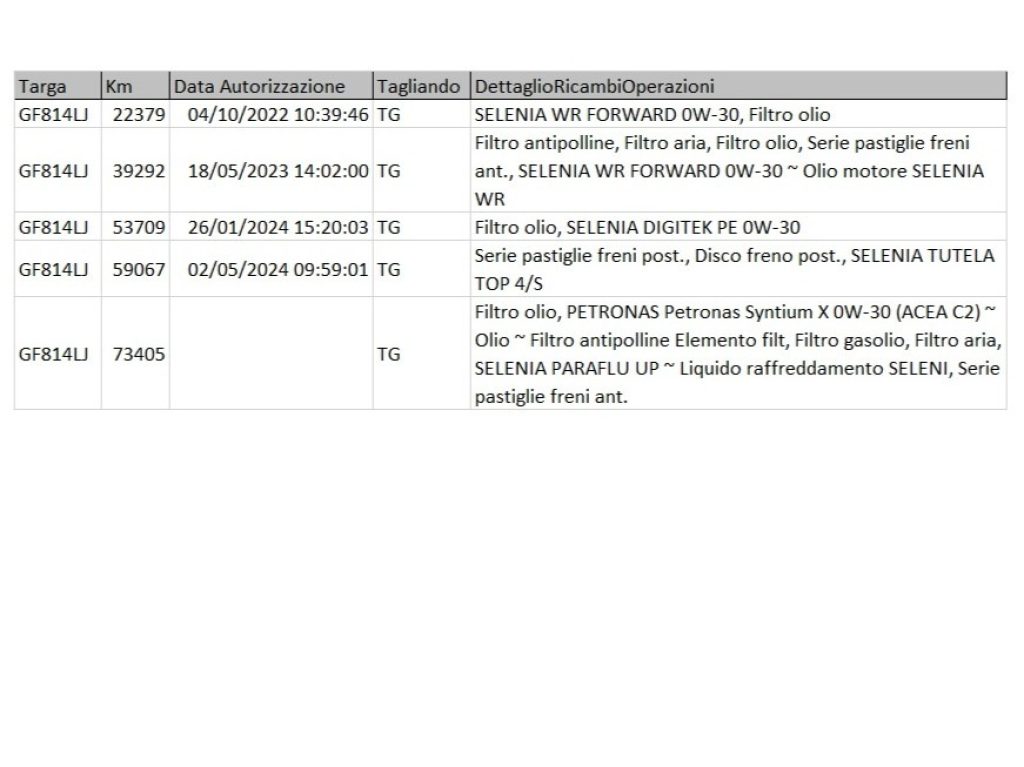Click date 26/01/2024 15:20:03
Viewport: 1024px width, 767px height.
coord(271,227)
